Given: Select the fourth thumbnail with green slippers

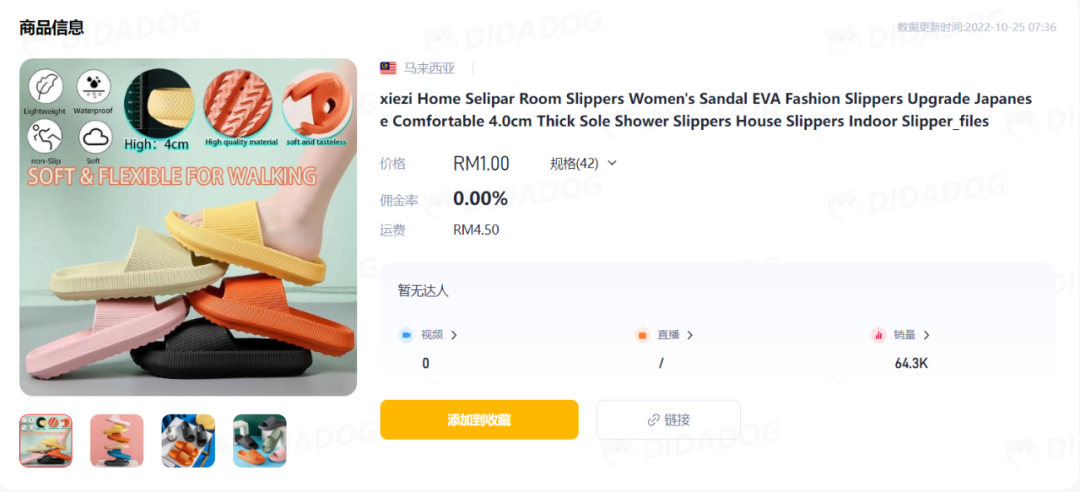Looking at the screenshot, I should pos(260,441).
